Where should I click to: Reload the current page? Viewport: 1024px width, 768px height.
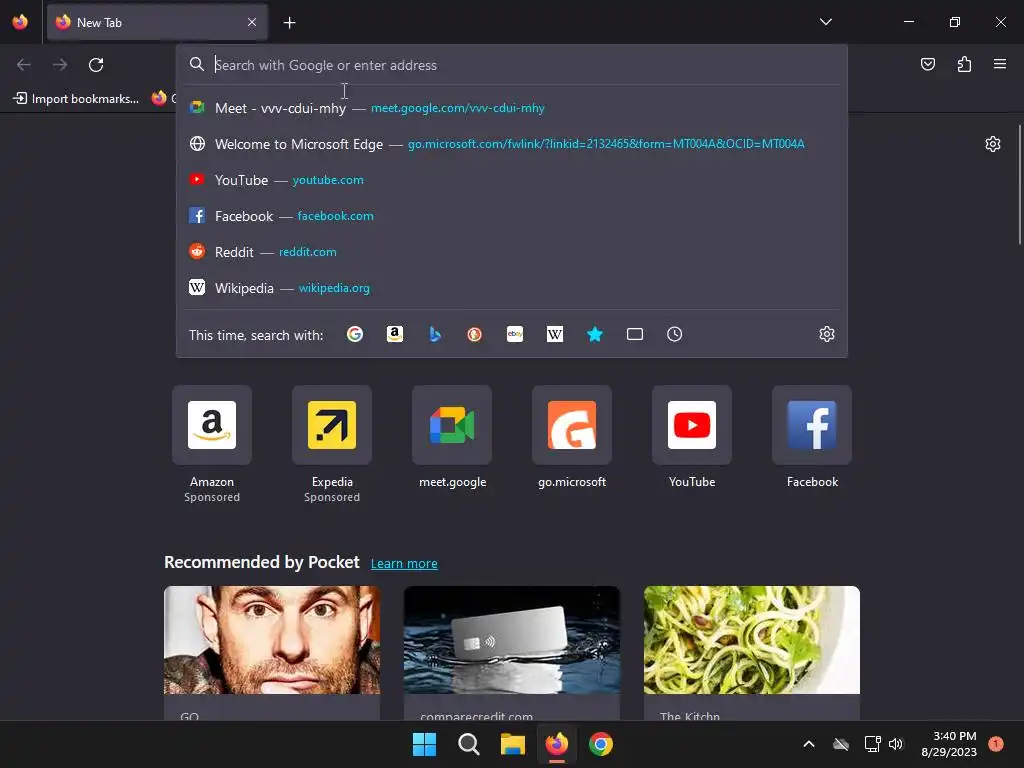pyautogui.click(x=96, y=65)
